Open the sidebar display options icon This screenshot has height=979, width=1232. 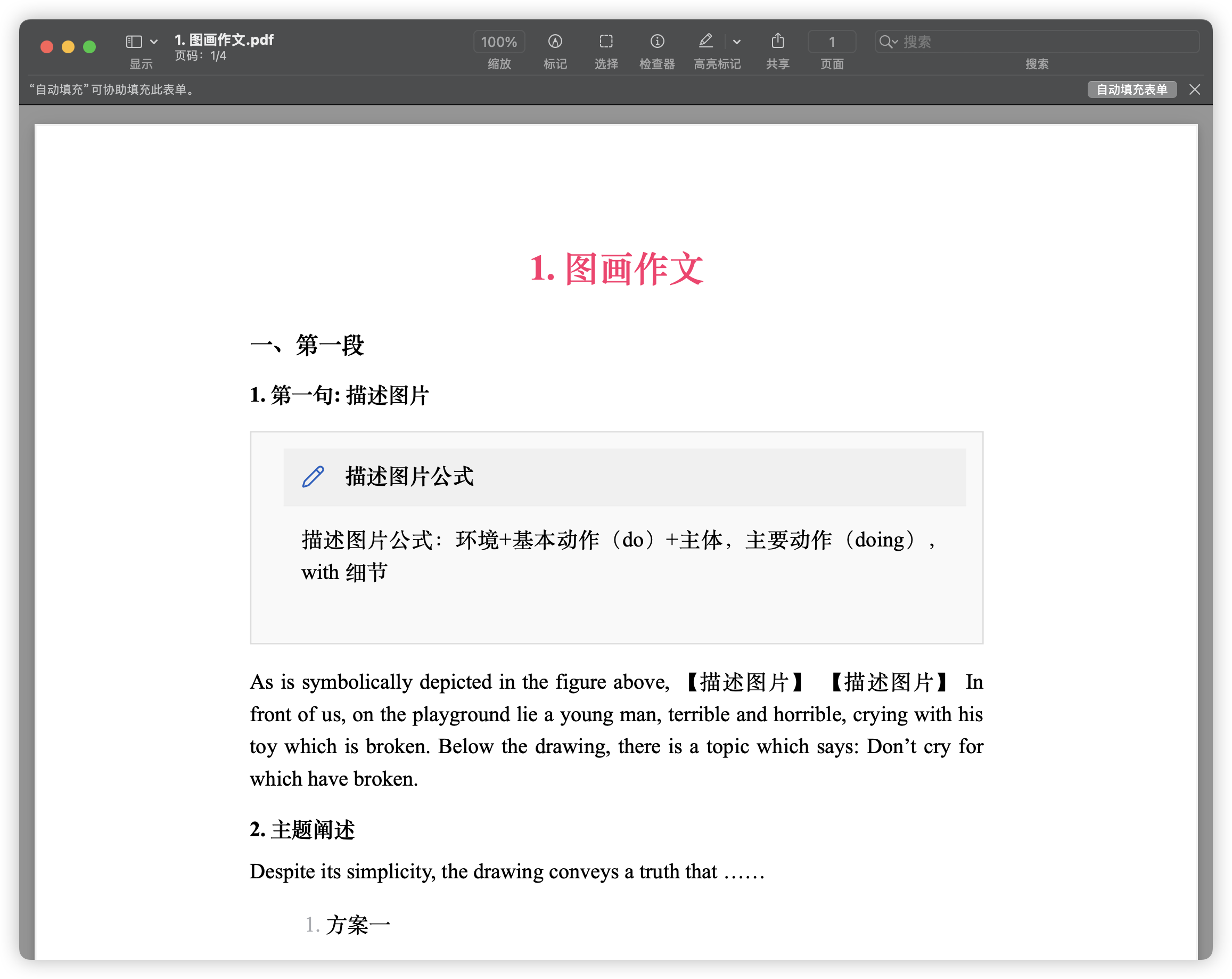point(134,42)
